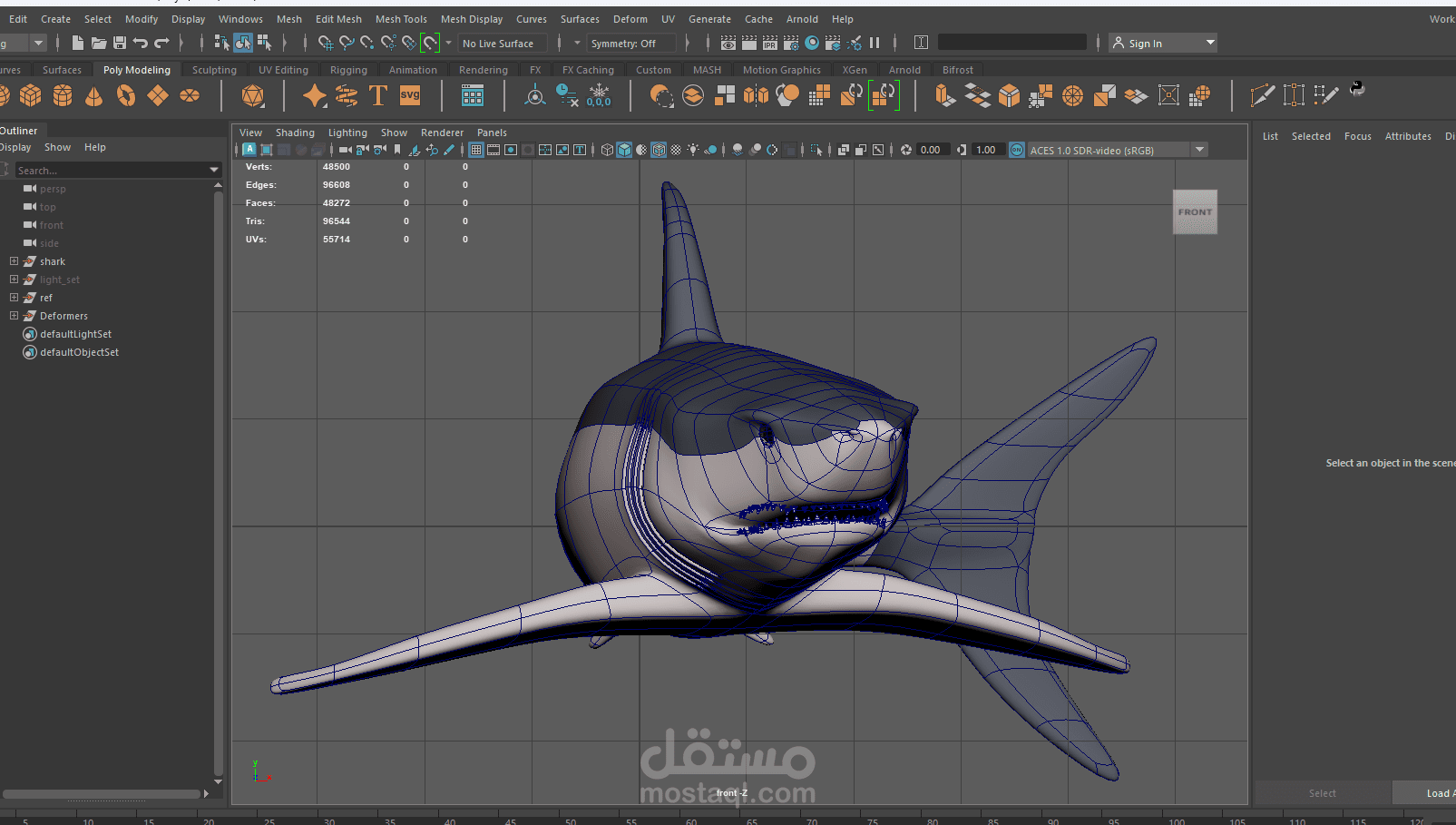
Task: Click the Redo arrow icon
Action: click(161, 43)
